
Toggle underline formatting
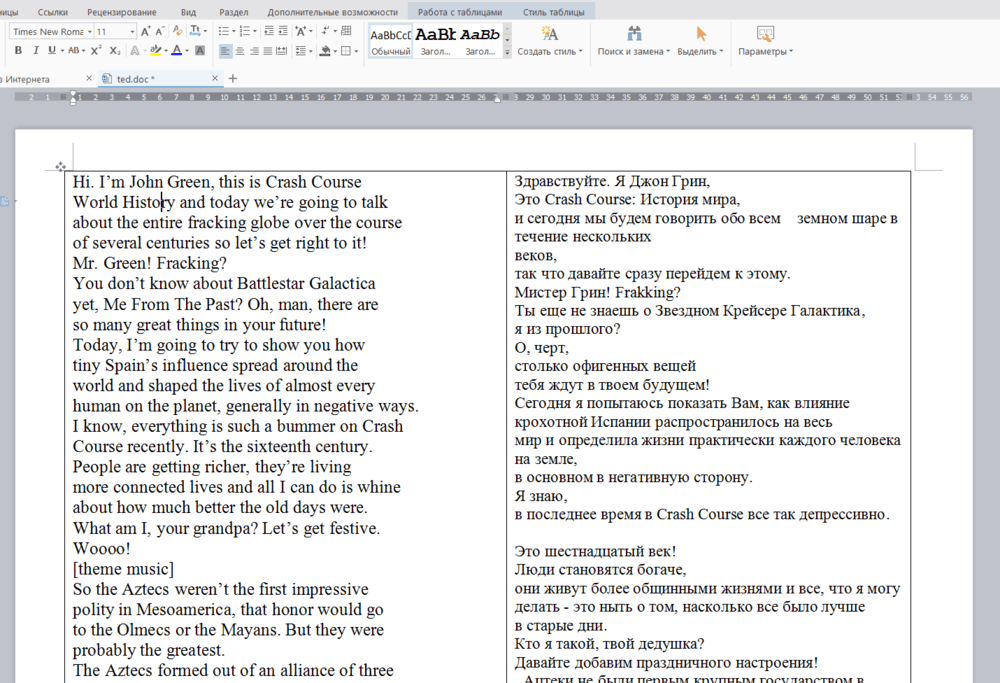(x=52, y=50)
